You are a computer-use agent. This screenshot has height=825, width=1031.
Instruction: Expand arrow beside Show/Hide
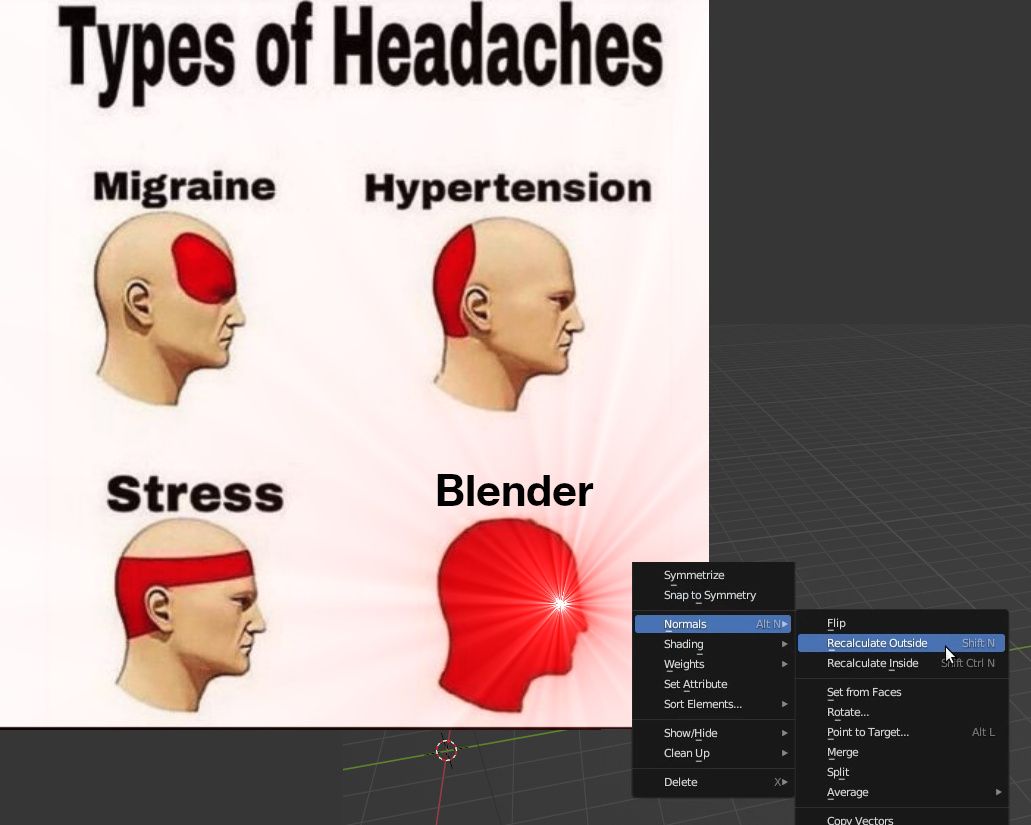tap(784, 733)
